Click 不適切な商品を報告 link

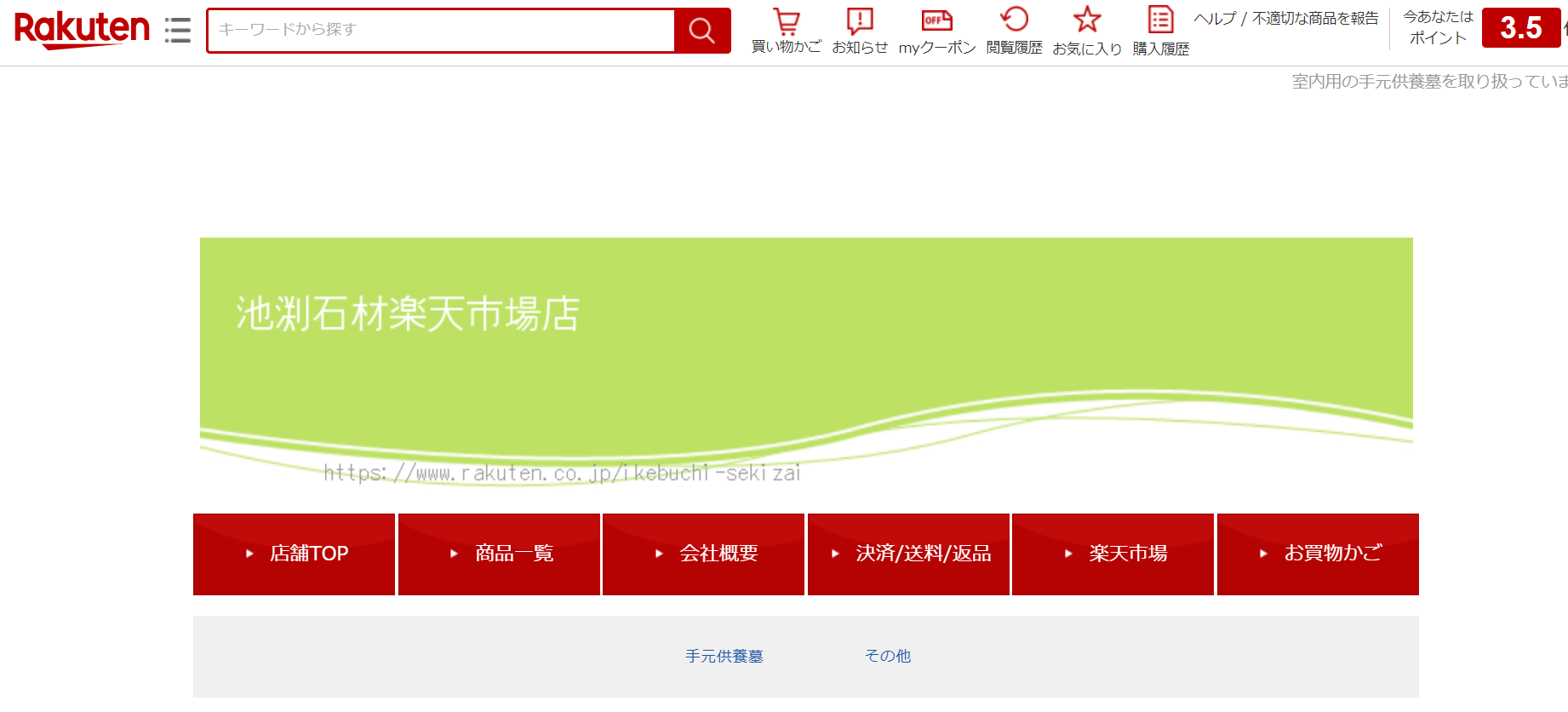pos(1315,19)
